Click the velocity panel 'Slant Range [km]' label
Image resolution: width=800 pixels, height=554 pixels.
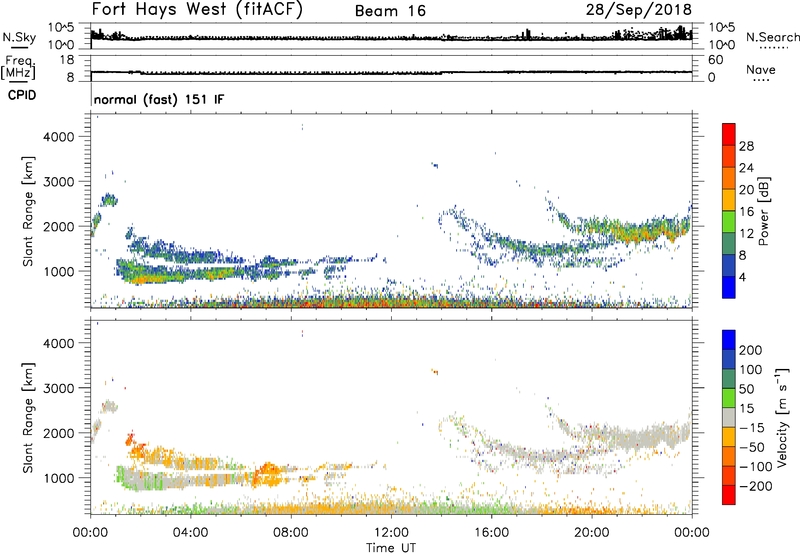coord(28,418)
